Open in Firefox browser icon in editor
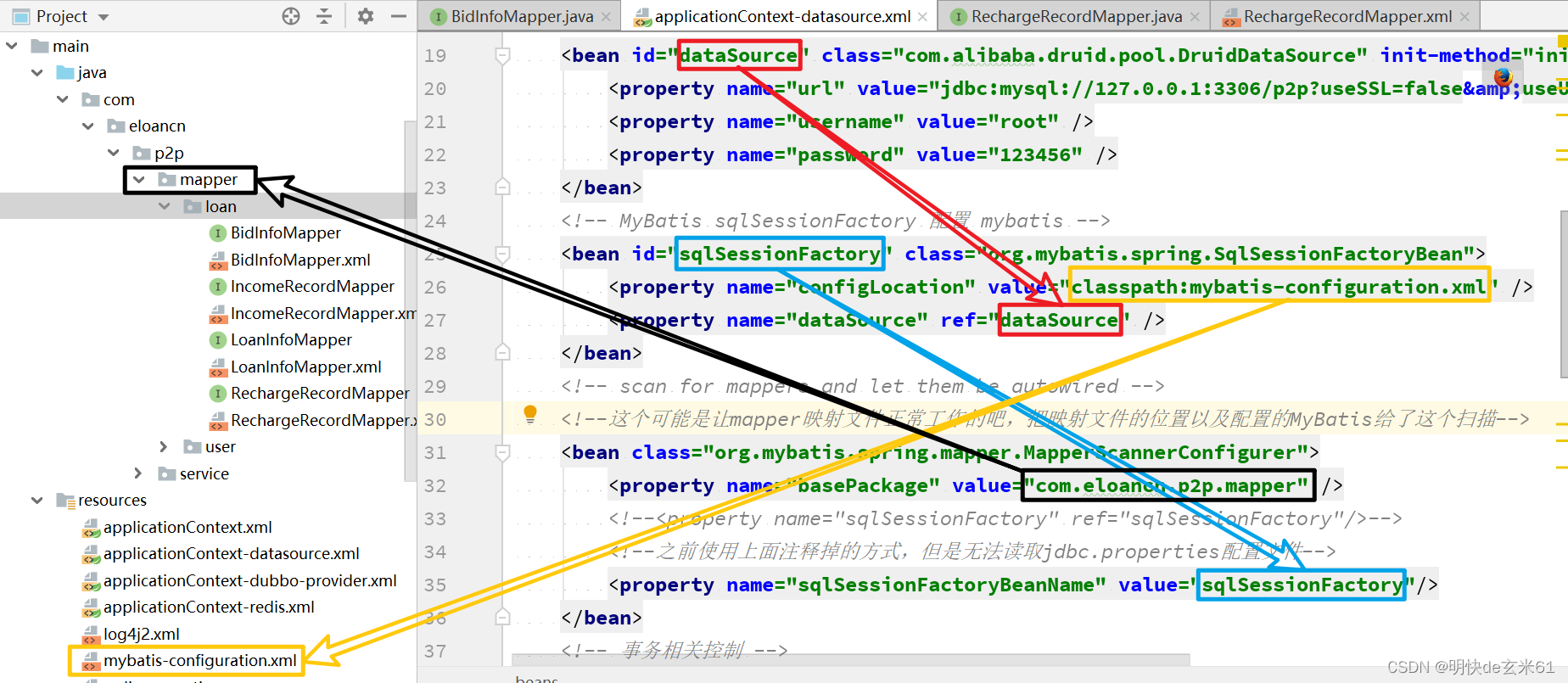 tap(1503, 76)
